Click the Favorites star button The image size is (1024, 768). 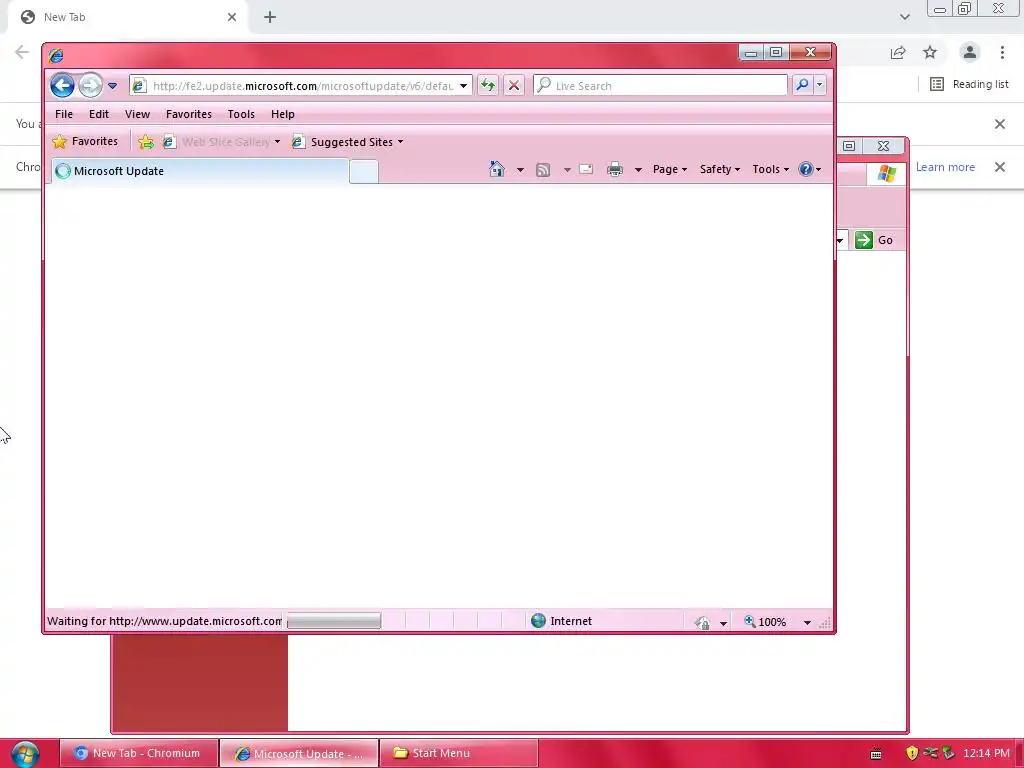(86, 141)
